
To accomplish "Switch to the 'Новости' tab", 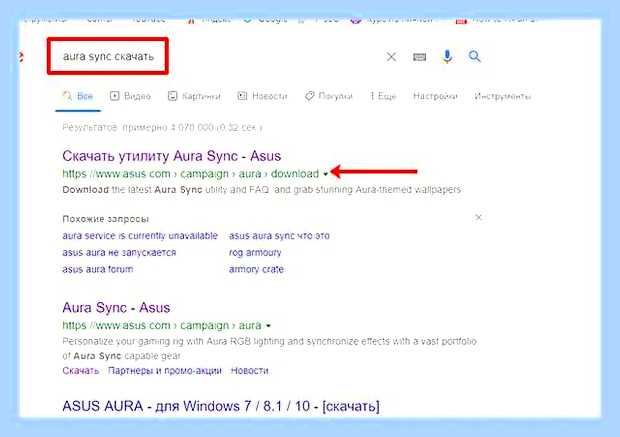I will click(262, 96).
